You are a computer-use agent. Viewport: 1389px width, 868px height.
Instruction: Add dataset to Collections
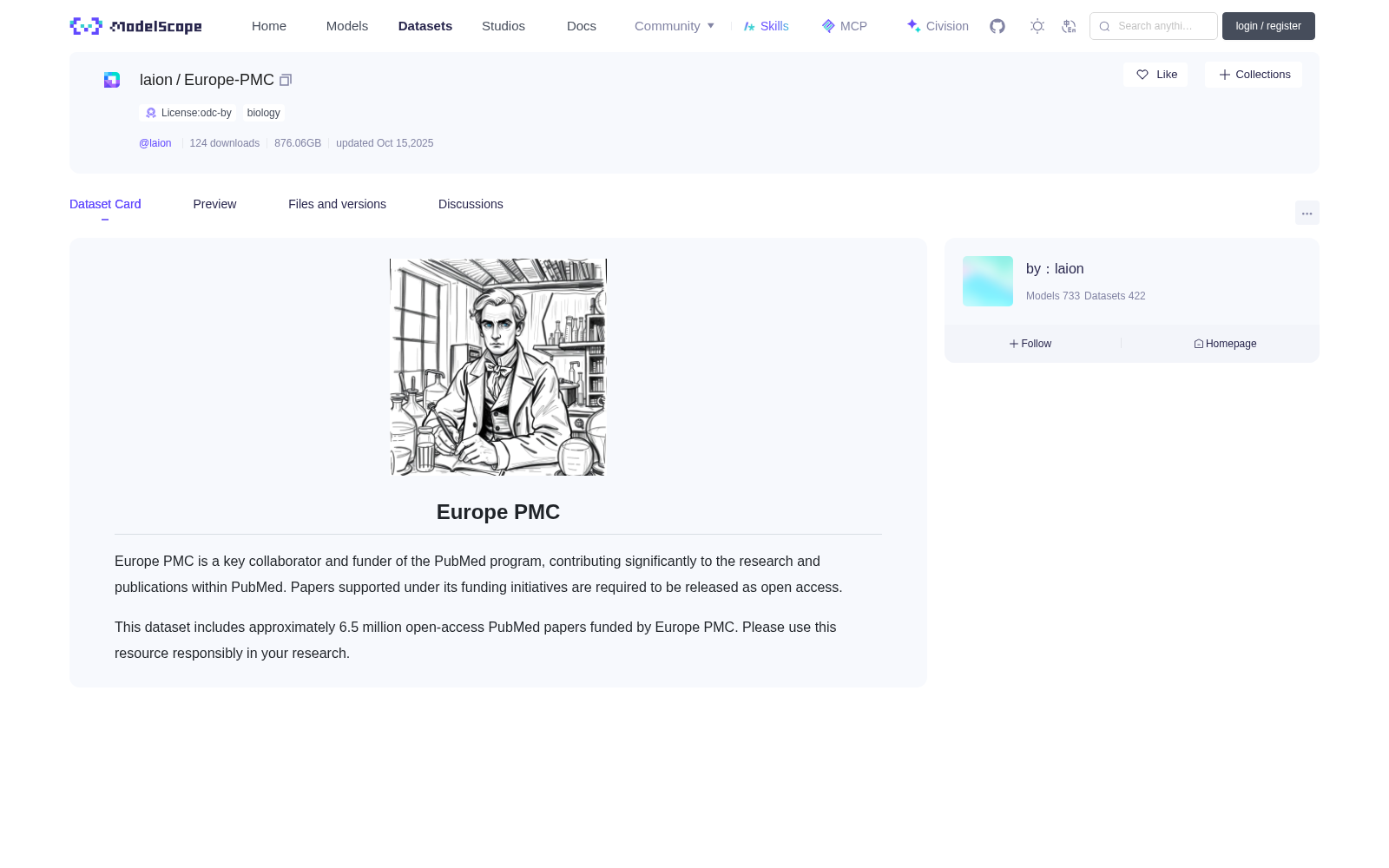[x=1254, y=75]
